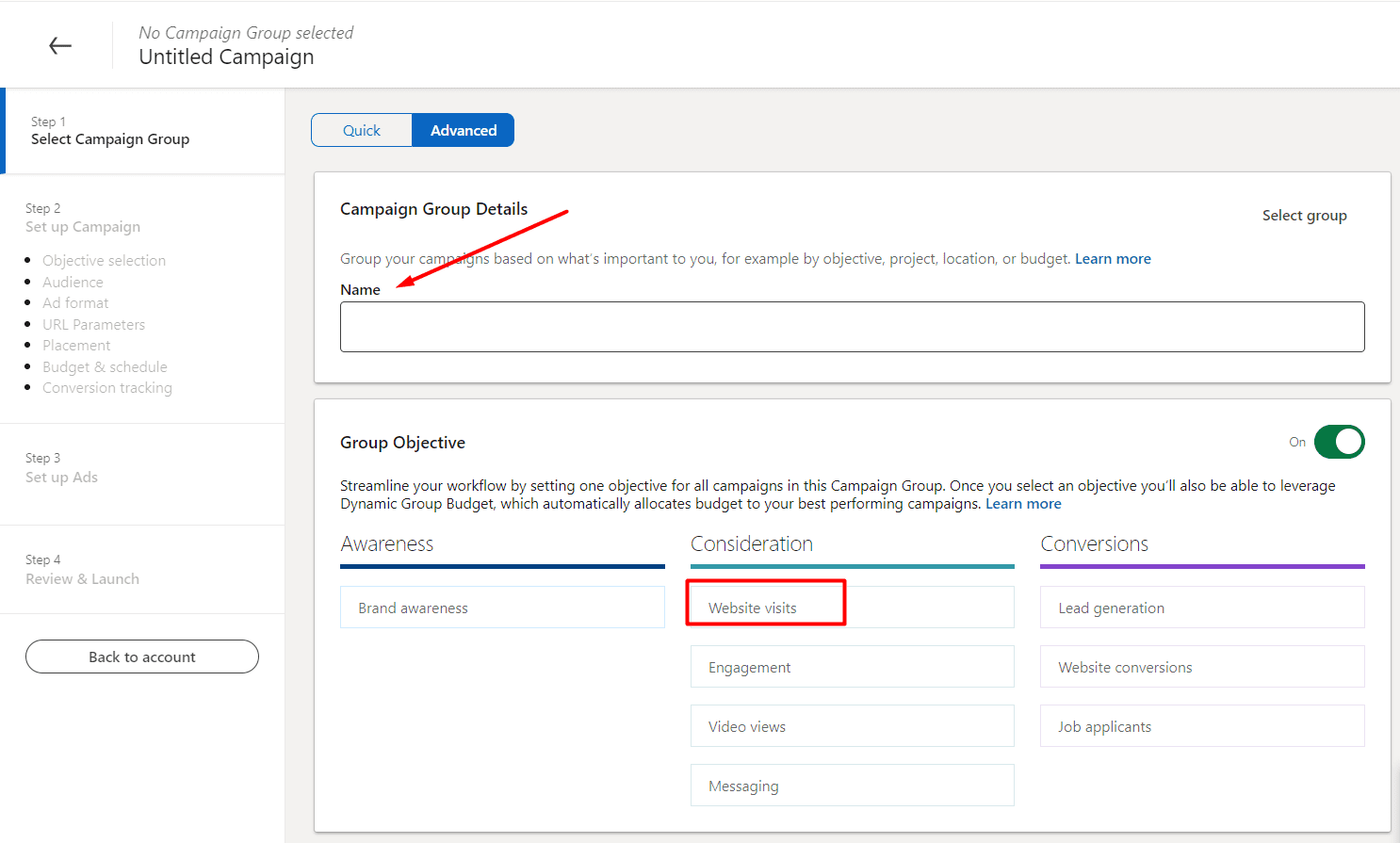
Task: Go to Step 4 Review & Launch
Action: pos(83,570)
